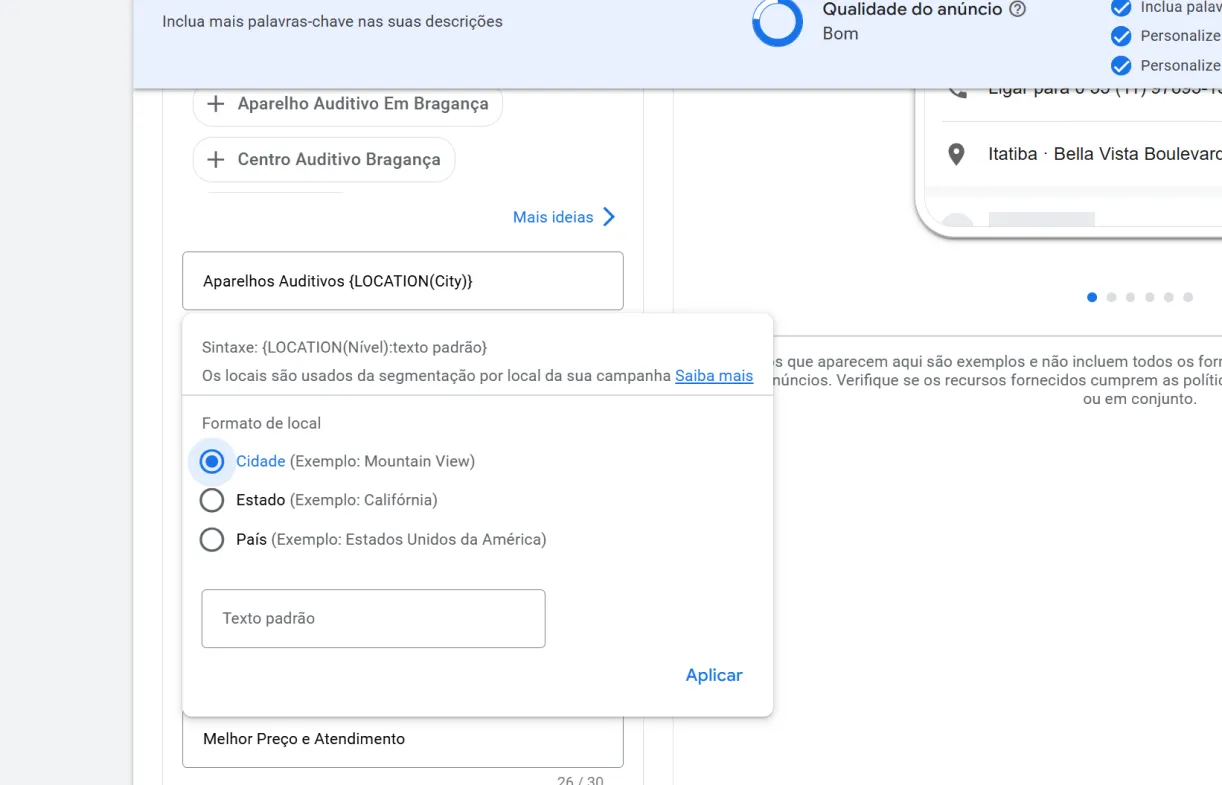
Task: Click the checkmark beside the first Personalize item
Action: 1121,36
